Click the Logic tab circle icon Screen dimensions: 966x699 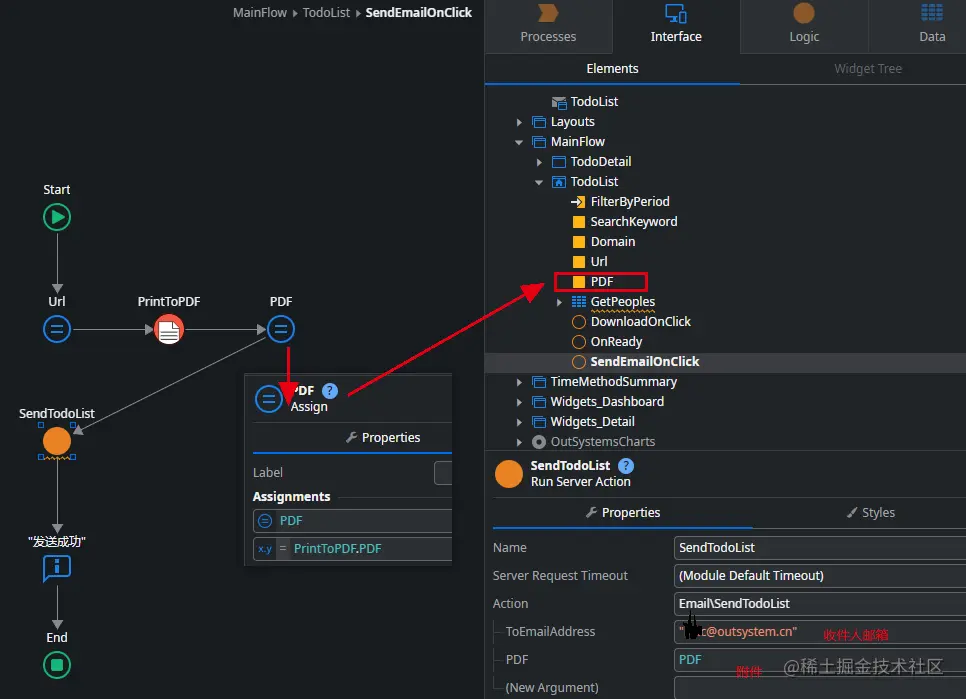pos(804,13)
